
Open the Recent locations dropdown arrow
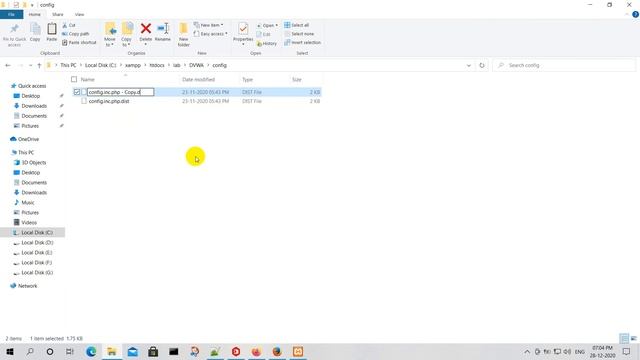click(x=30, y=65)
